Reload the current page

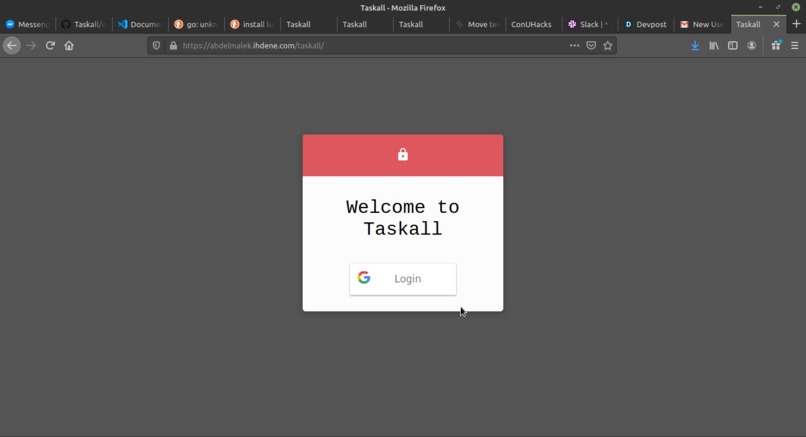[x=50, y=45]
